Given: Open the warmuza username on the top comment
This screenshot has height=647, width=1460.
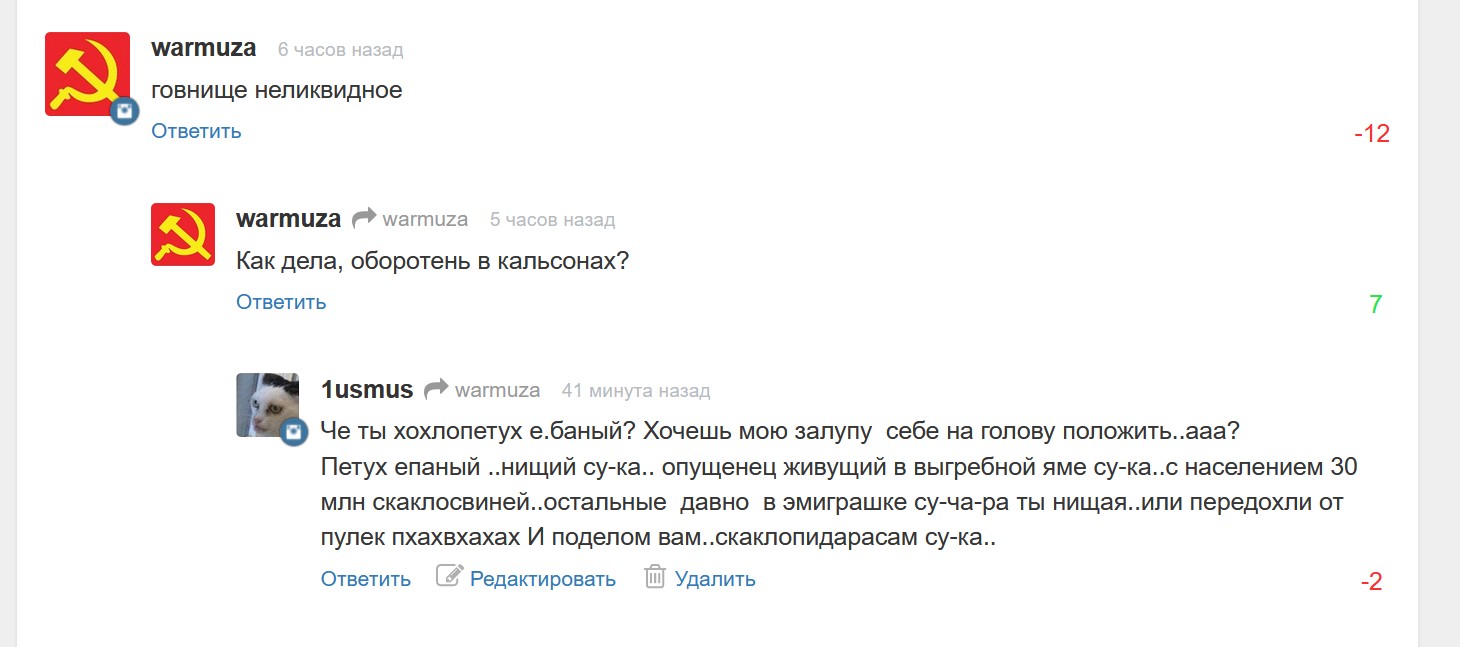Looking at the screenshot, I should tap(204, 48).
